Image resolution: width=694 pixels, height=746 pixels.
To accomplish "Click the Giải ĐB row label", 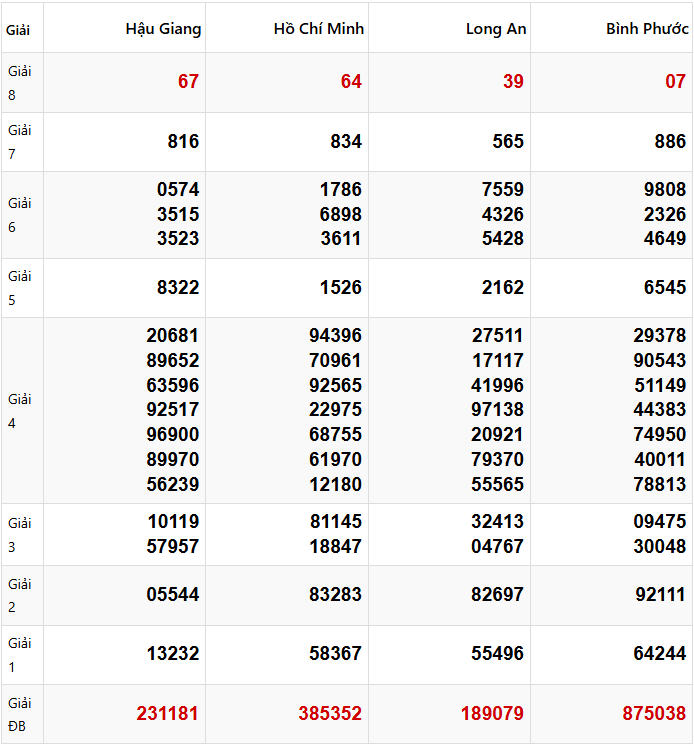I will (20, 715).
